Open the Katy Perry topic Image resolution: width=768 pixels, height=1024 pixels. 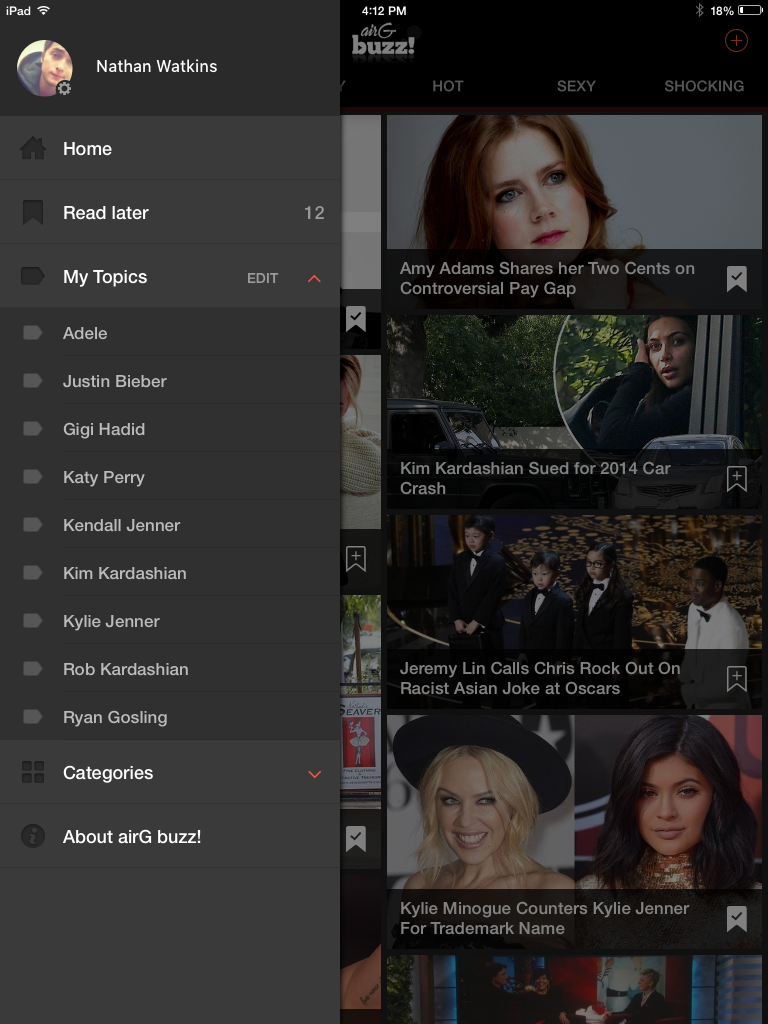pos(170,477)
